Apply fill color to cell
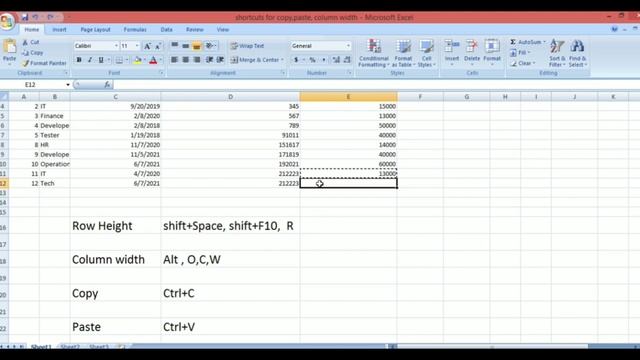 pyautogui.click(x=138, y=60)
